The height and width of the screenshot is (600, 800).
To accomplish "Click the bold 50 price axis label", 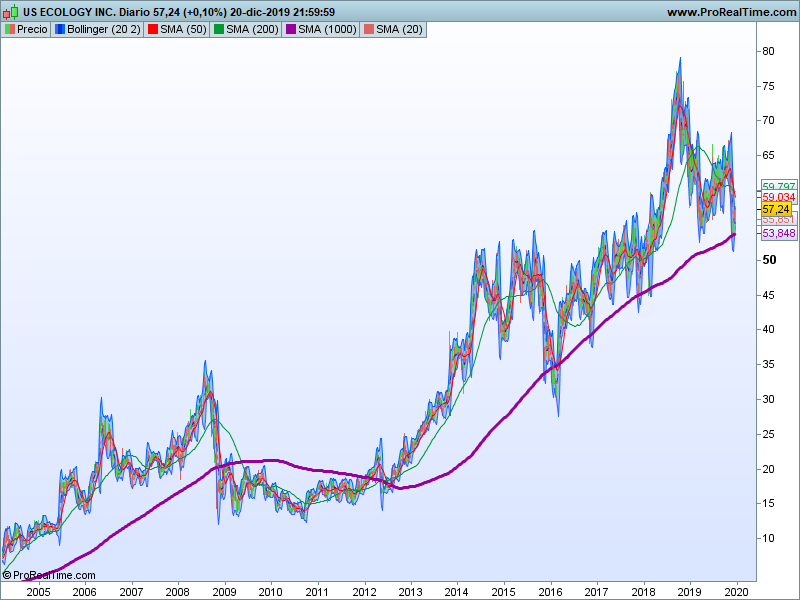I will coord(769,260).
